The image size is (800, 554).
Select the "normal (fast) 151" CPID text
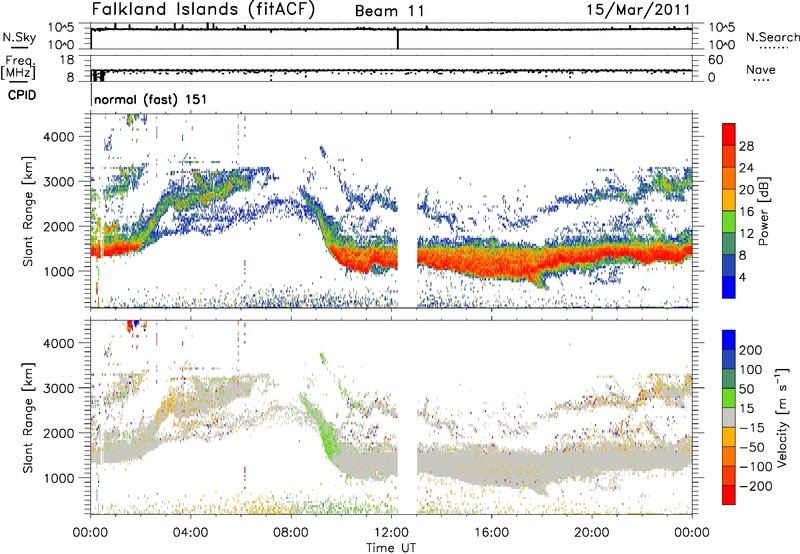tap(151, 99)
